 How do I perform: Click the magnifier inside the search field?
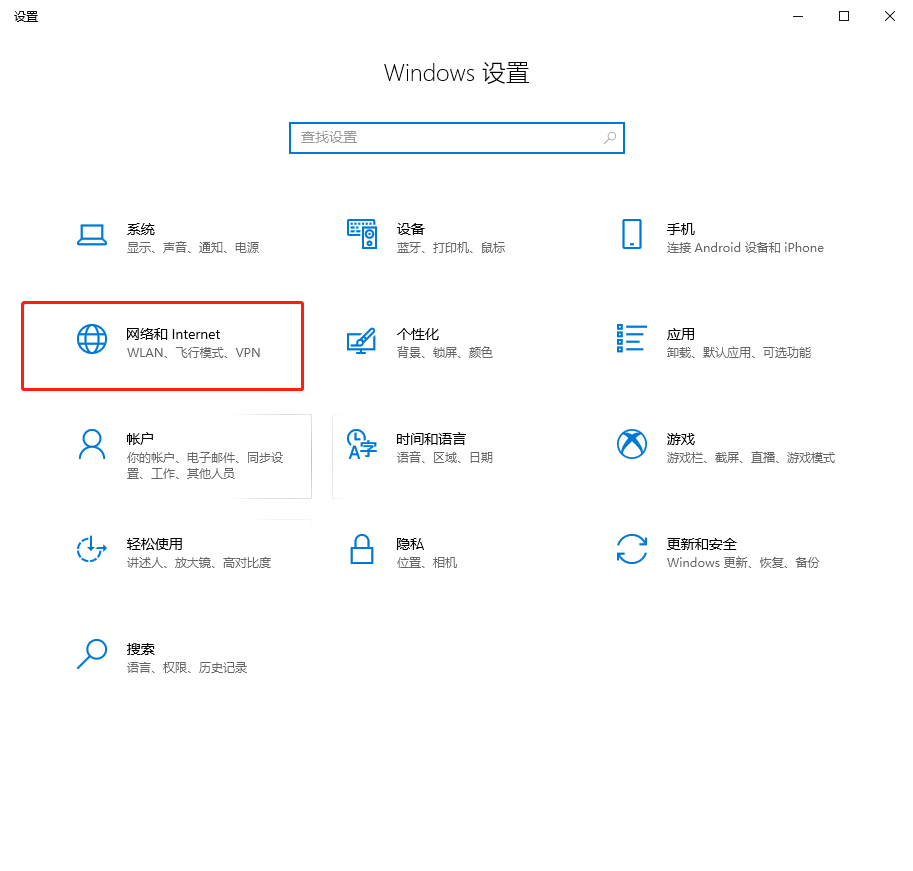[x=609, y=137]
